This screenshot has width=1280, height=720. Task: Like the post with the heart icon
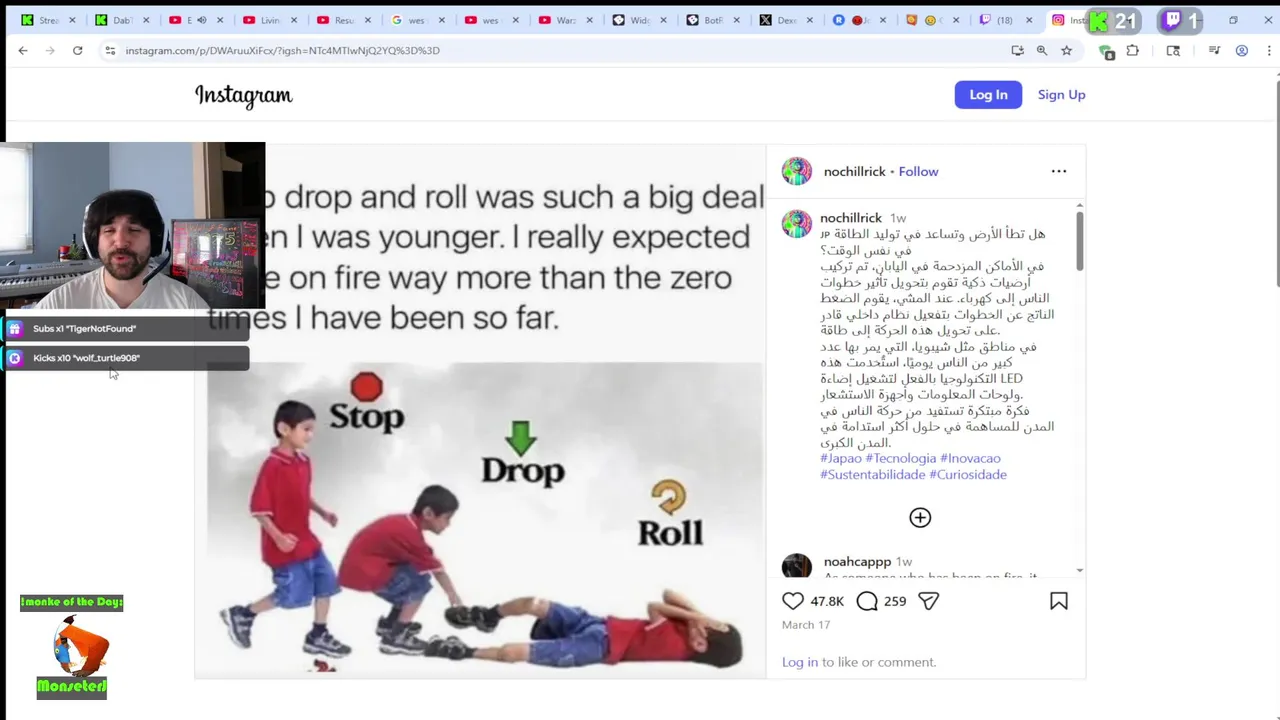tap(793, 601)
